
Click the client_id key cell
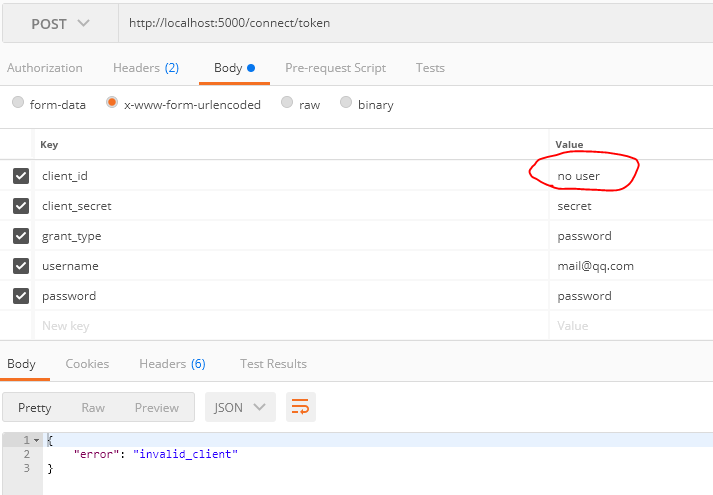tap(291, 176)
